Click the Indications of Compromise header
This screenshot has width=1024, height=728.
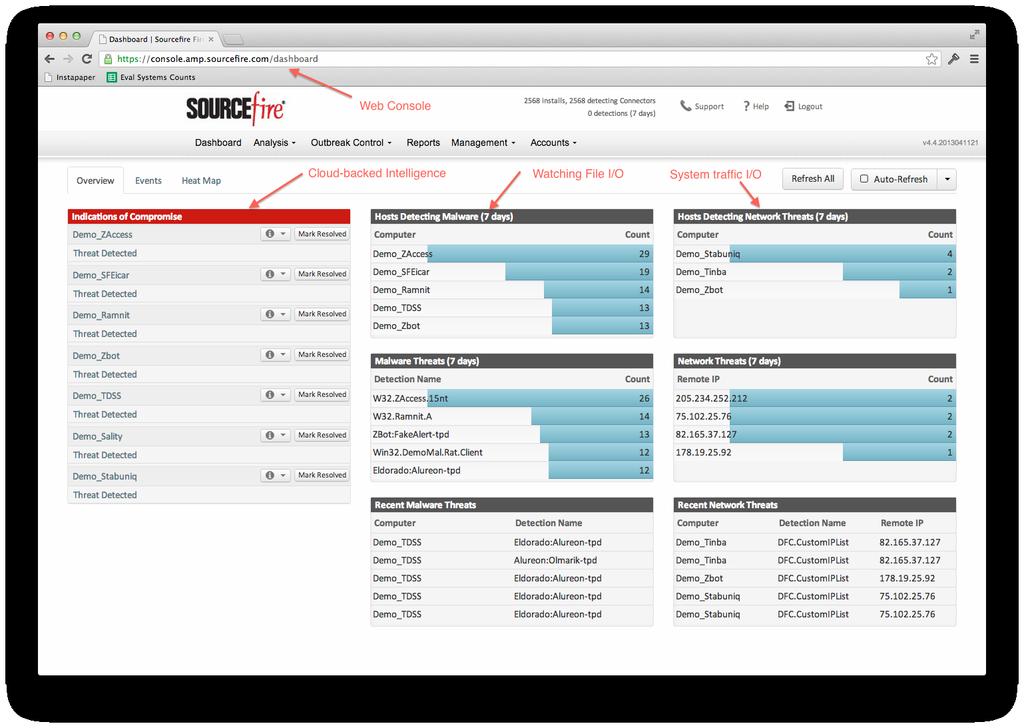(209, 217)
